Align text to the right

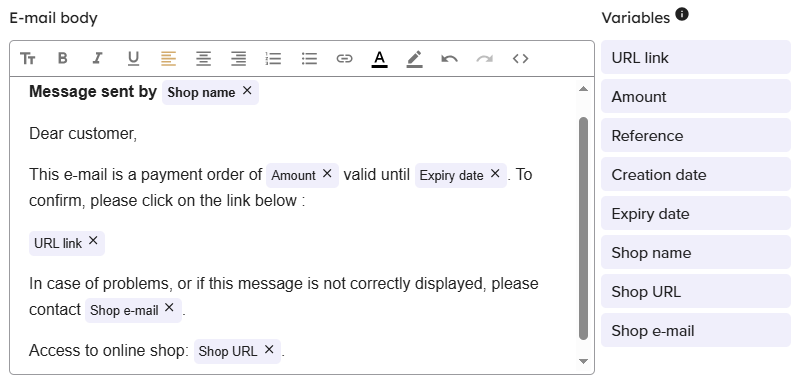click(x=238, y=59)
